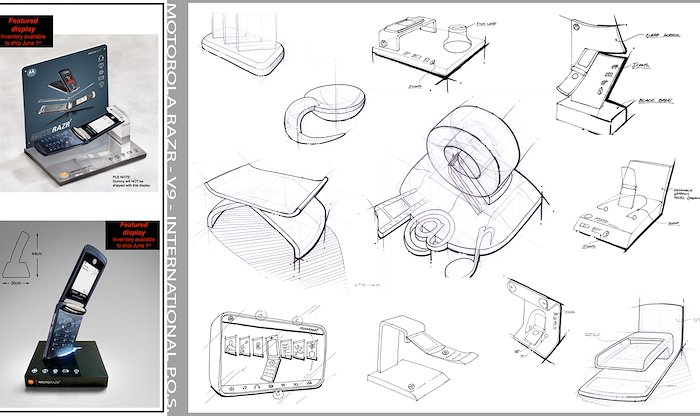Select the large ring shape in the central sketch
This screenshot has width=700, height=416.
(473, 153)
